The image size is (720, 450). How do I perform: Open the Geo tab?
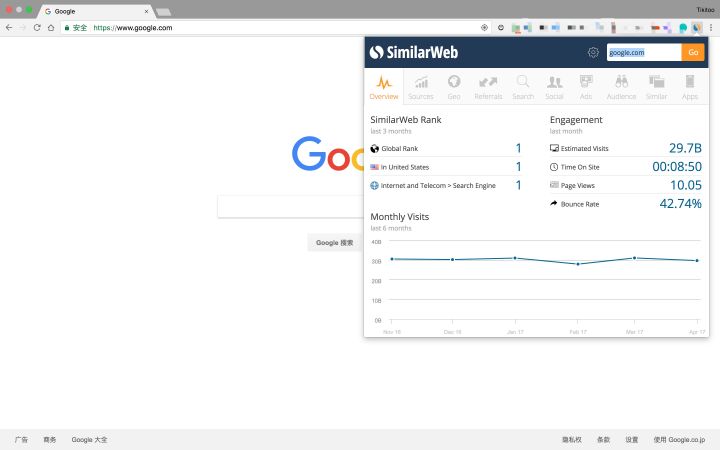454,87
